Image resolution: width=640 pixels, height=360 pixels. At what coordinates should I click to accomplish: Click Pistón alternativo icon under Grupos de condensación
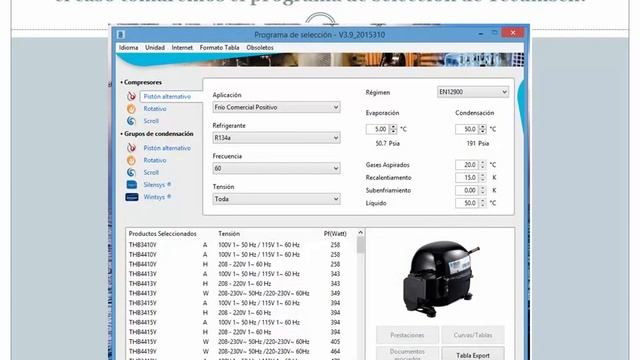click(x=131, y=148)
